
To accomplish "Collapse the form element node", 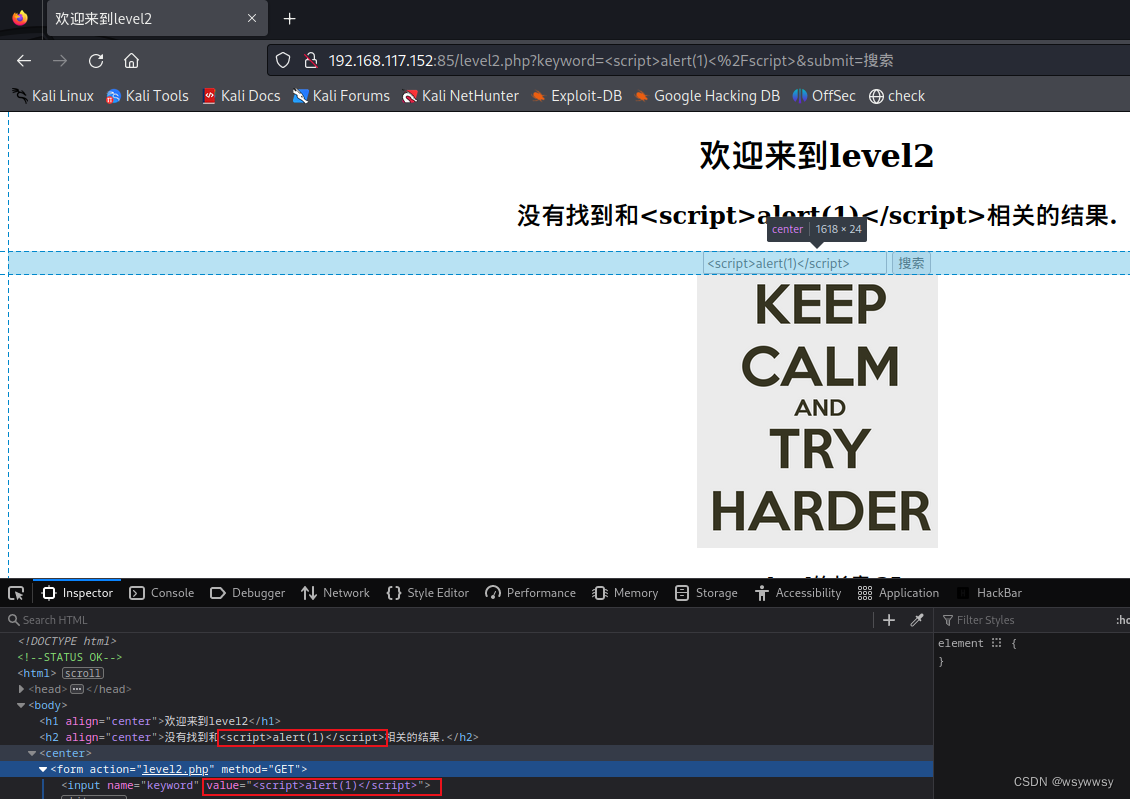I will click(42, 768).
